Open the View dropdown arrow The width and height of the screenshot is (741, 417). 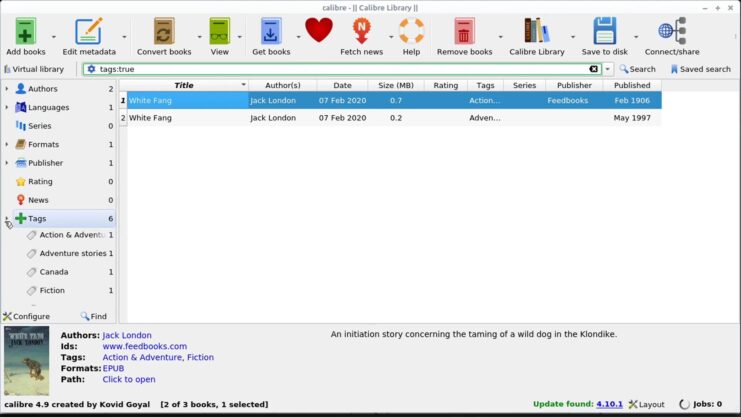tap(240, 37)
